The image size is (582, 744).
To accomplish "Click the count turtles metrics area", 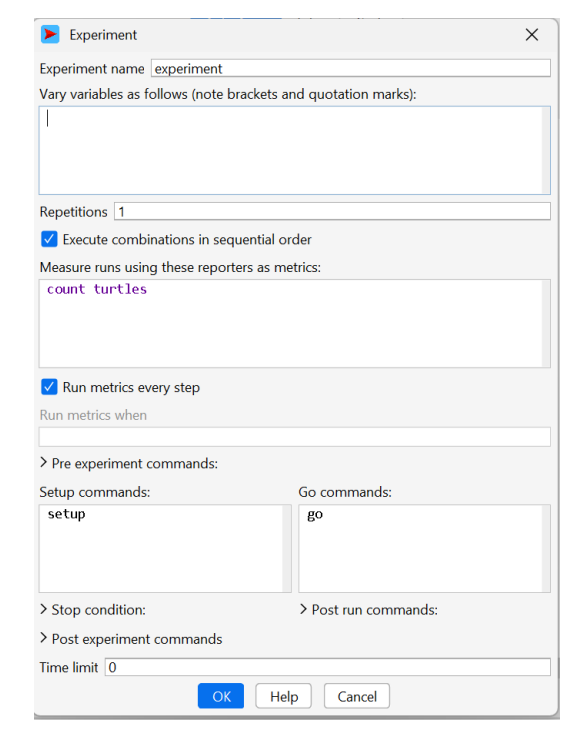I will click(x=291, y=324).
